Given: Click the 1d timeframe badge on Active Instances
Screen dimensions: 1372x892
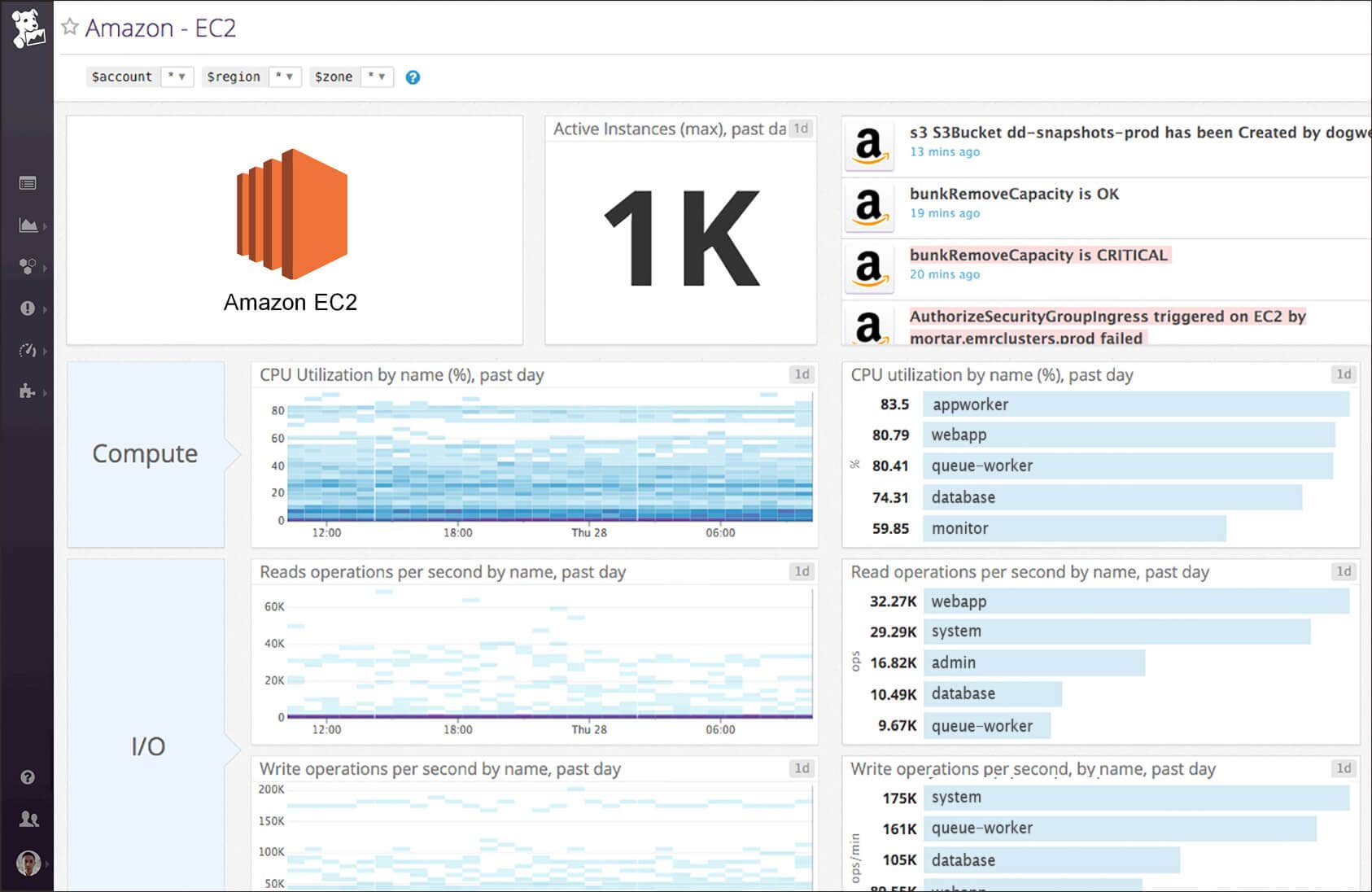Looking at the screenshot, I should pyautogui.click(x=799, y=129).
